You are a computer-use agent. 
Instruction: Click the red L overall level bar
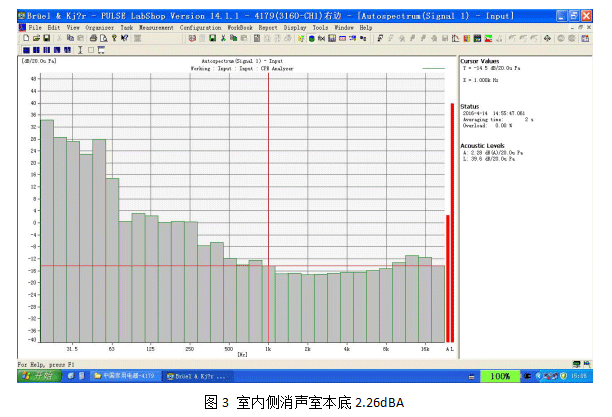[x=452, y=220]
